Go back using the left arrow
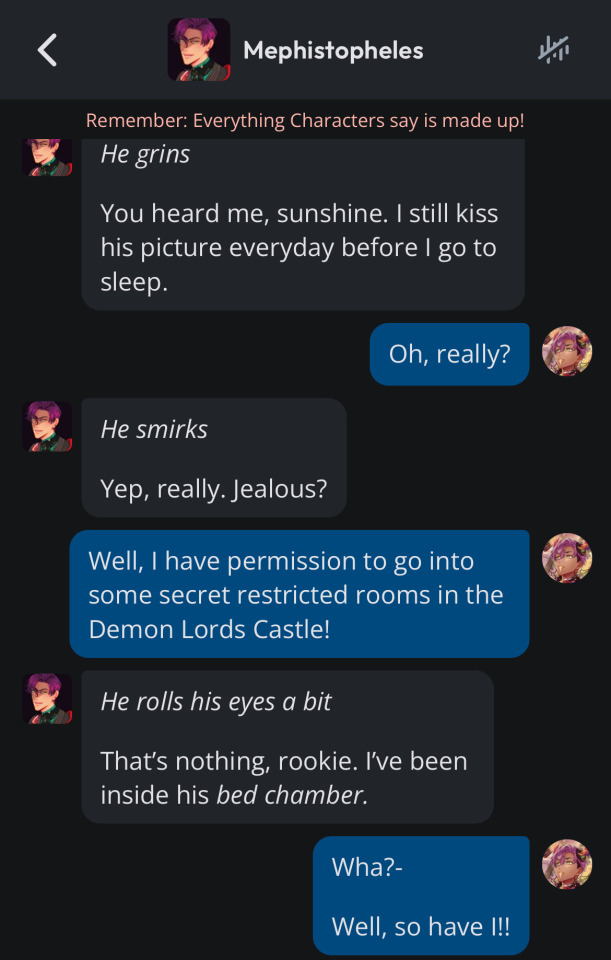This screenshot has height=960, width=611. [x=48, y=50]
